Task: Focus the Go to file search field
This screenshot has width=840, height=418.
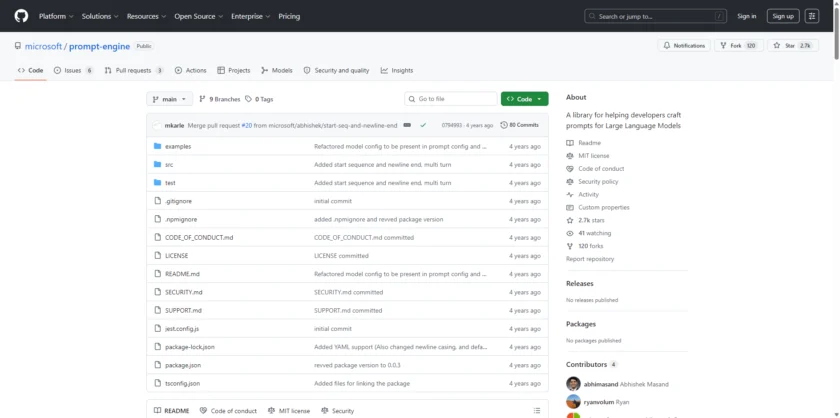Action: pos(451,99)
